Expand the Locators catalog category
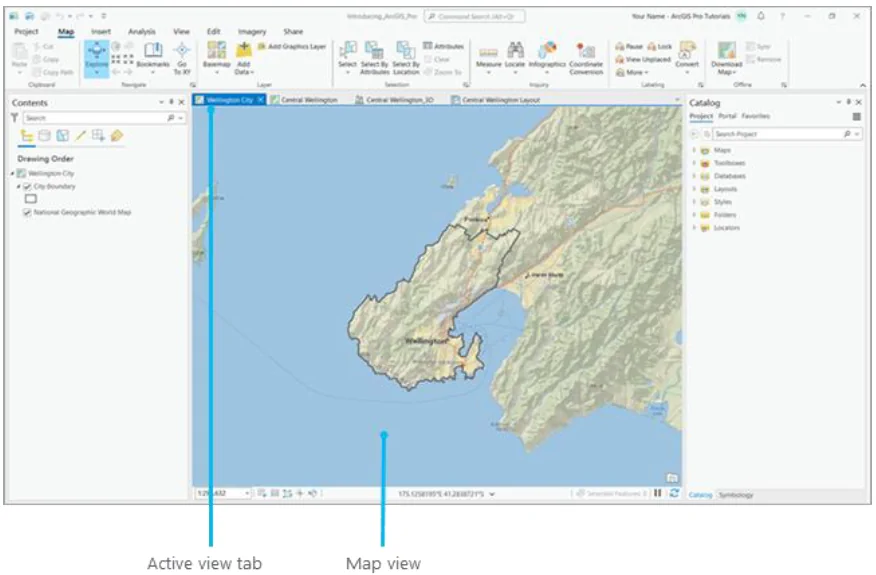This screenshot has width=876, height=575. [x=694, y=227]
